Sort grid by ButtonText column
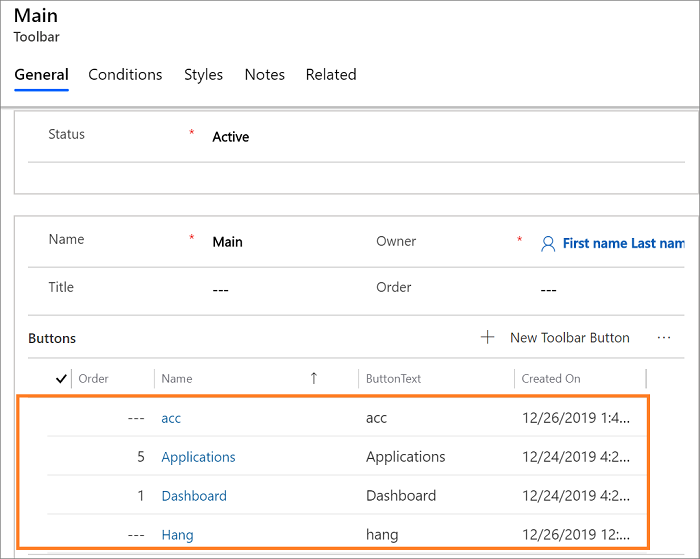This screenshot has height=559, width=700. click(x=393, y=379)
